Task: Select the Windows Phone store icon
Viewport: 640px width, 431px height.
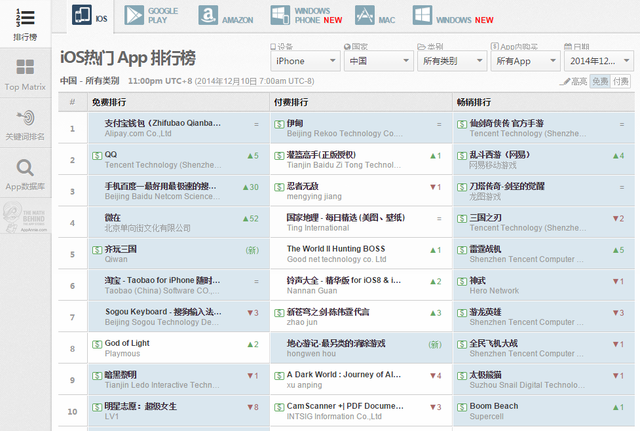Action: tap(280, 16)
